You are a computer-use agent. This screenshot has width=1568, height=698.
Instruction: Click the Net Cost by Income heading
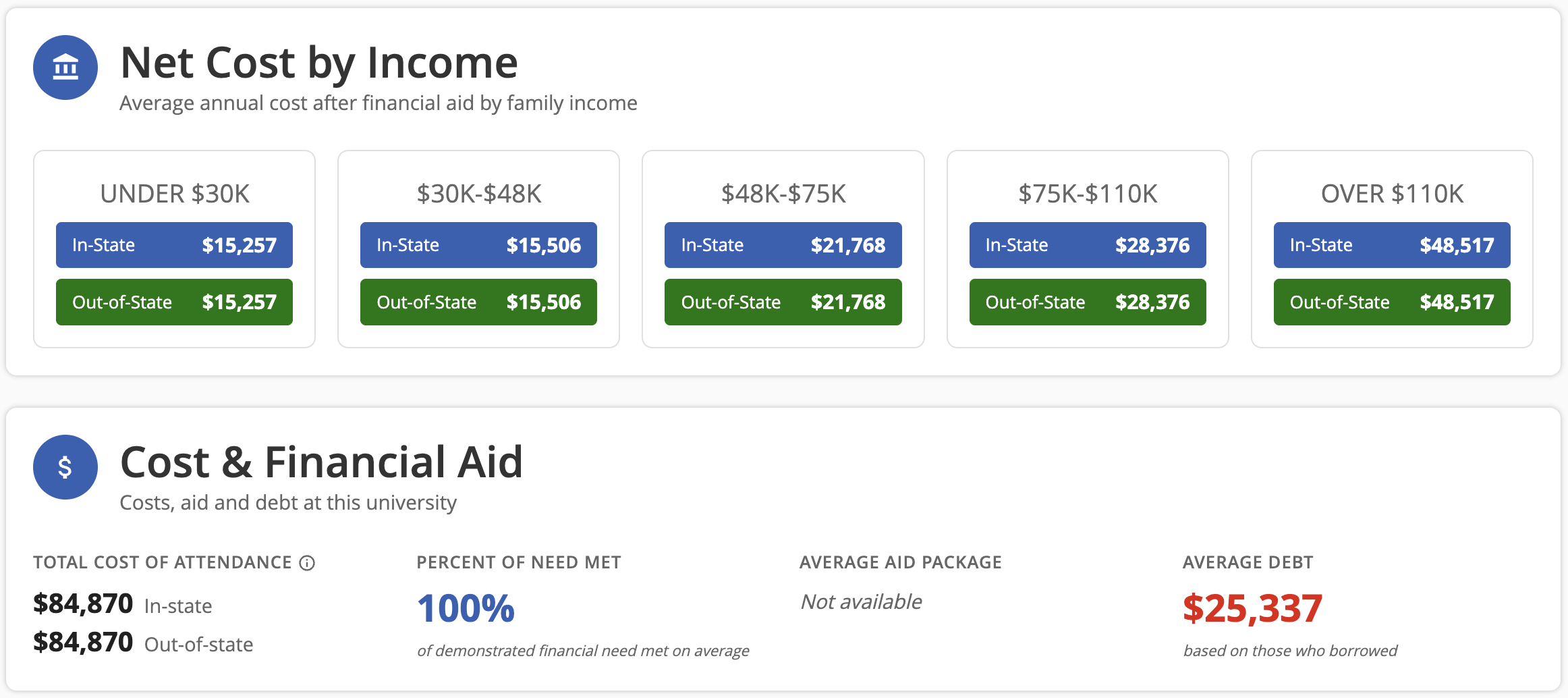319,63
